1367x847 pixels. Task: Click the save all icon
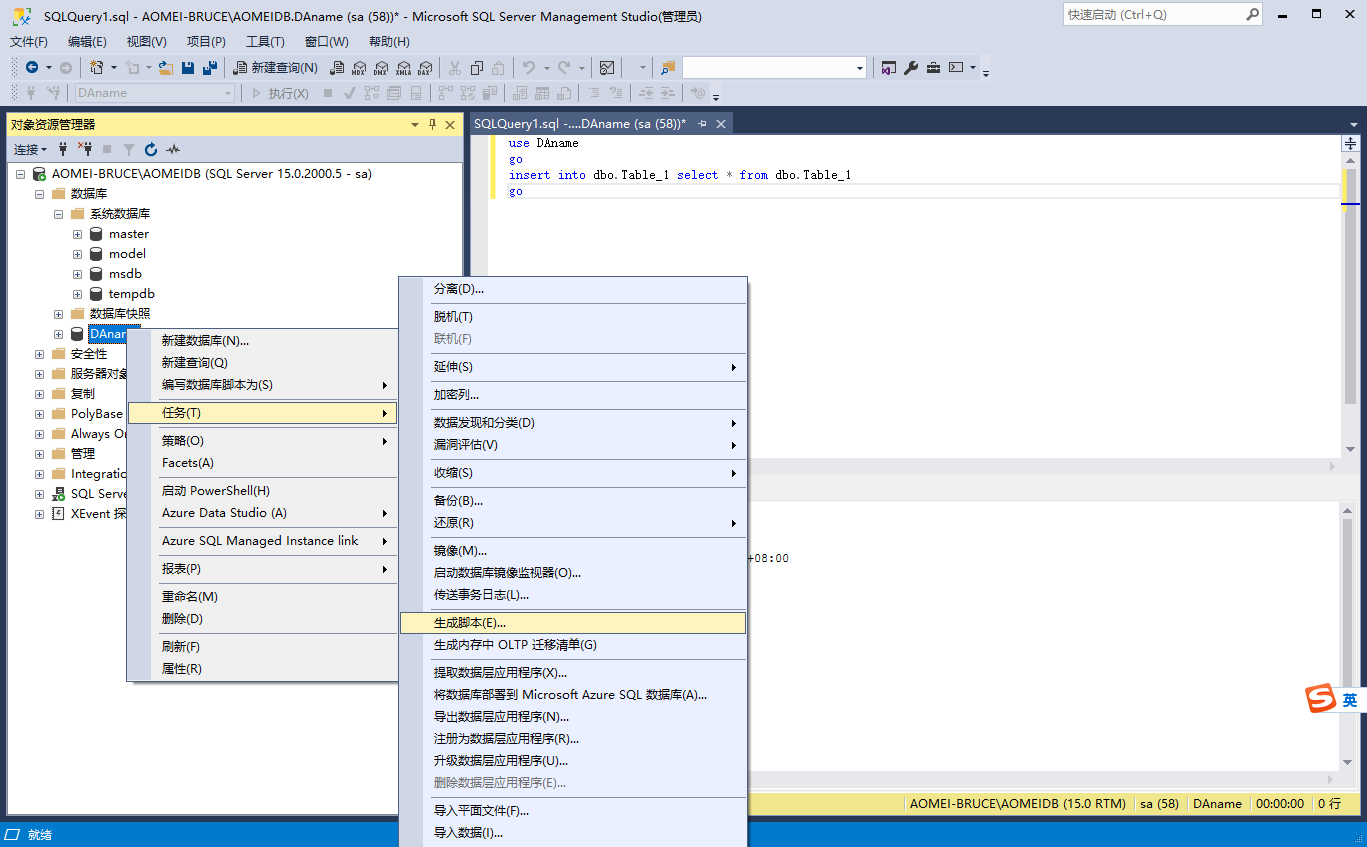click(x=210, y=68)
